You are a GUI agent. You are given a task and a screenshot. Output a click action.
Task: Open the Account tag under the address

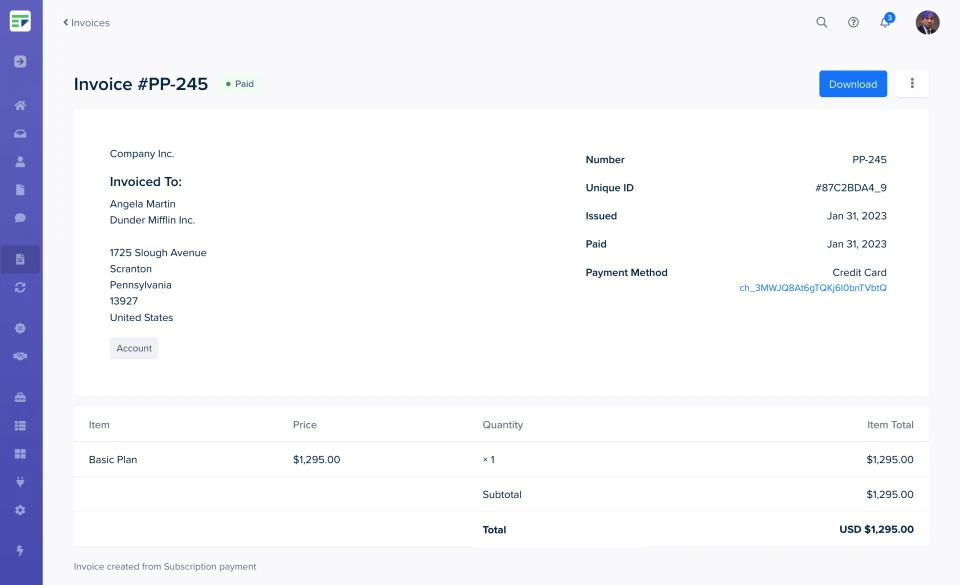click(133, 348)
